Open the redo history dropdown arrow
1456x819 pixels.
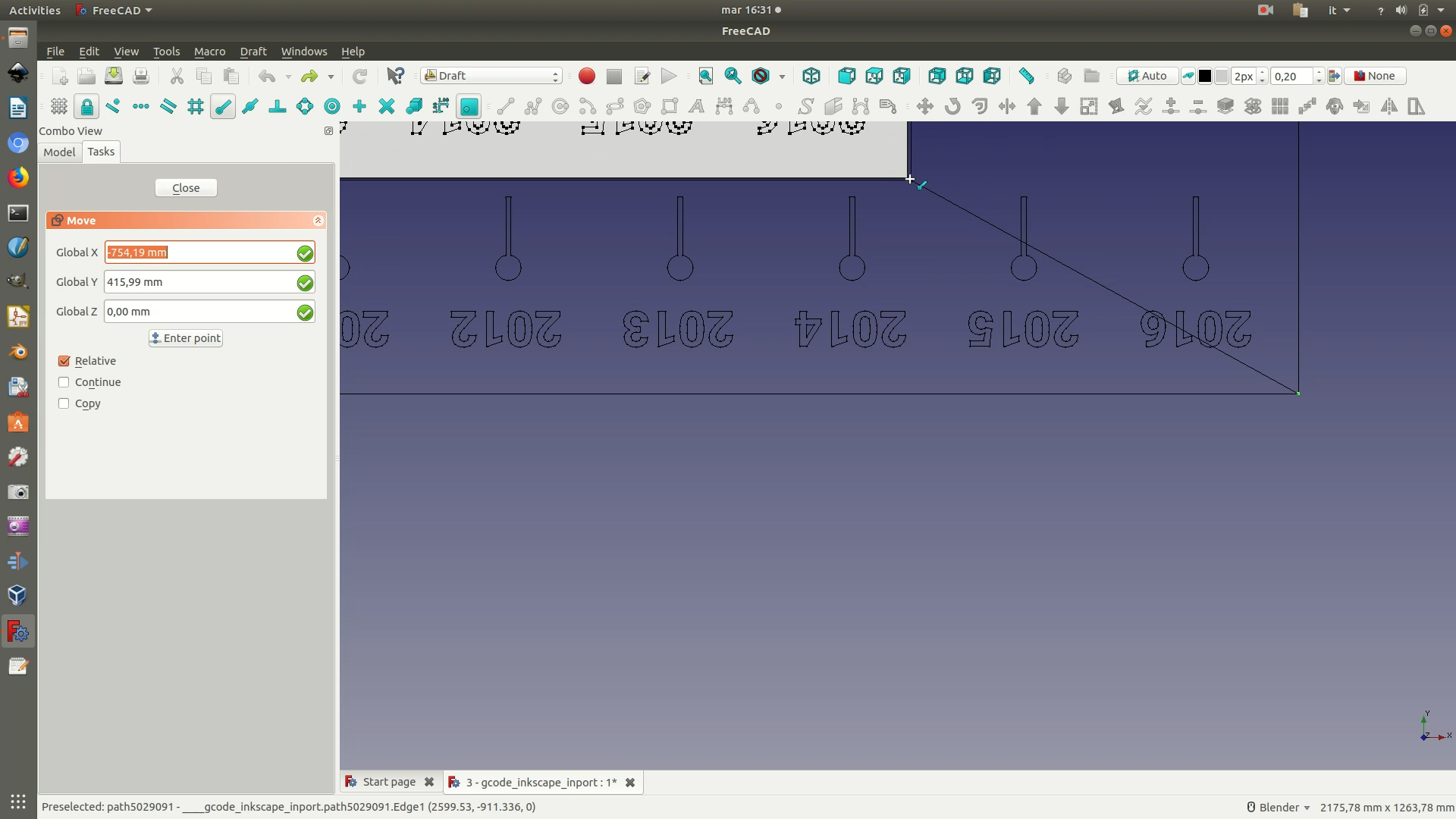(331, 77)
